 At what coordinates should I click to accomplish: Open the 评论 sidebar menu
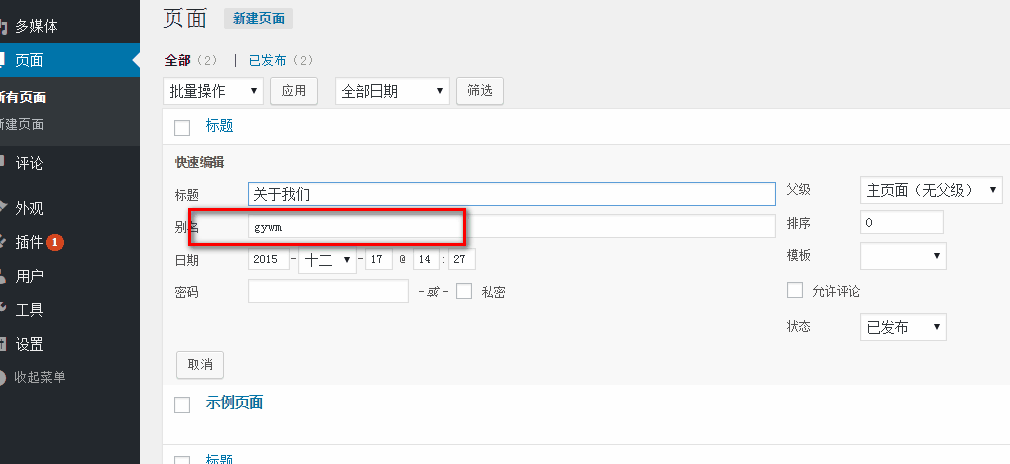29,163
